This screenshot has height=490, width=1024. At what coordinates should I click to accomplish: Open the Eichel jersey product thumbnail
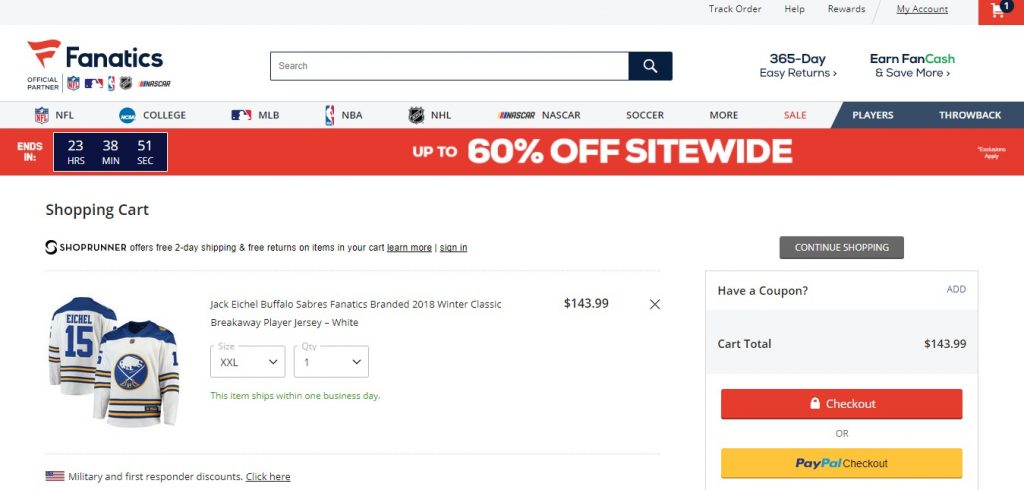tap(113, 360)
